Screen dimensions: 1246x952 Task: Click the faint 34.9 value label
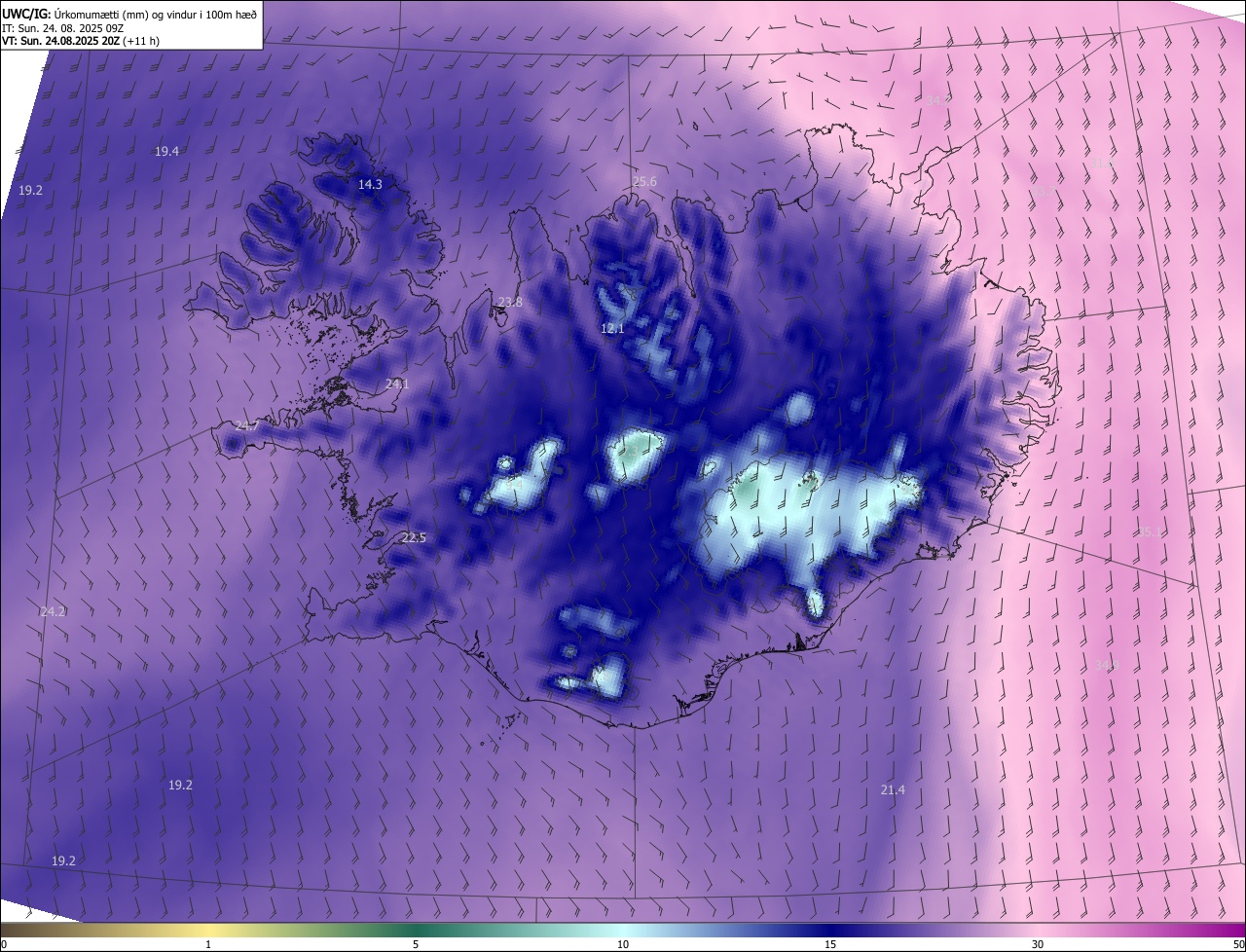(x=1106, y=665)
